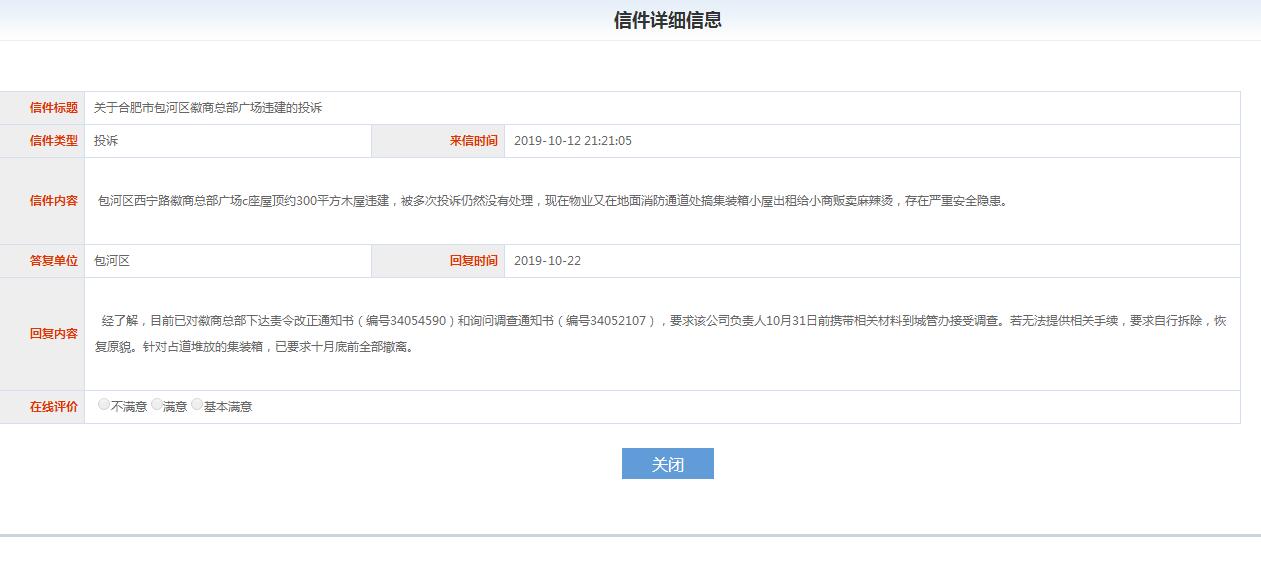Click the 答复单位 label

[x=54, y=261]
